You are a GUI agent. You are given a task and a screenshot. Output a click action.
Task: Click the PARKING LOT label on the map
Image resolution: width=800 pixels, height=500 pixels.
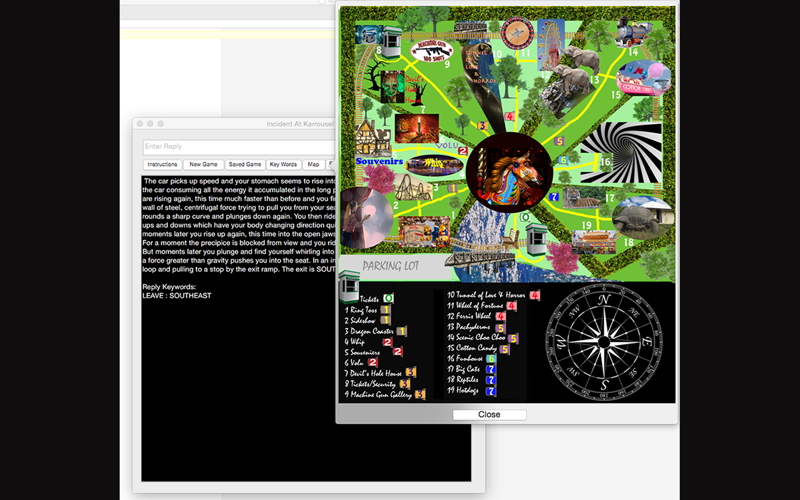click(391, 266)
